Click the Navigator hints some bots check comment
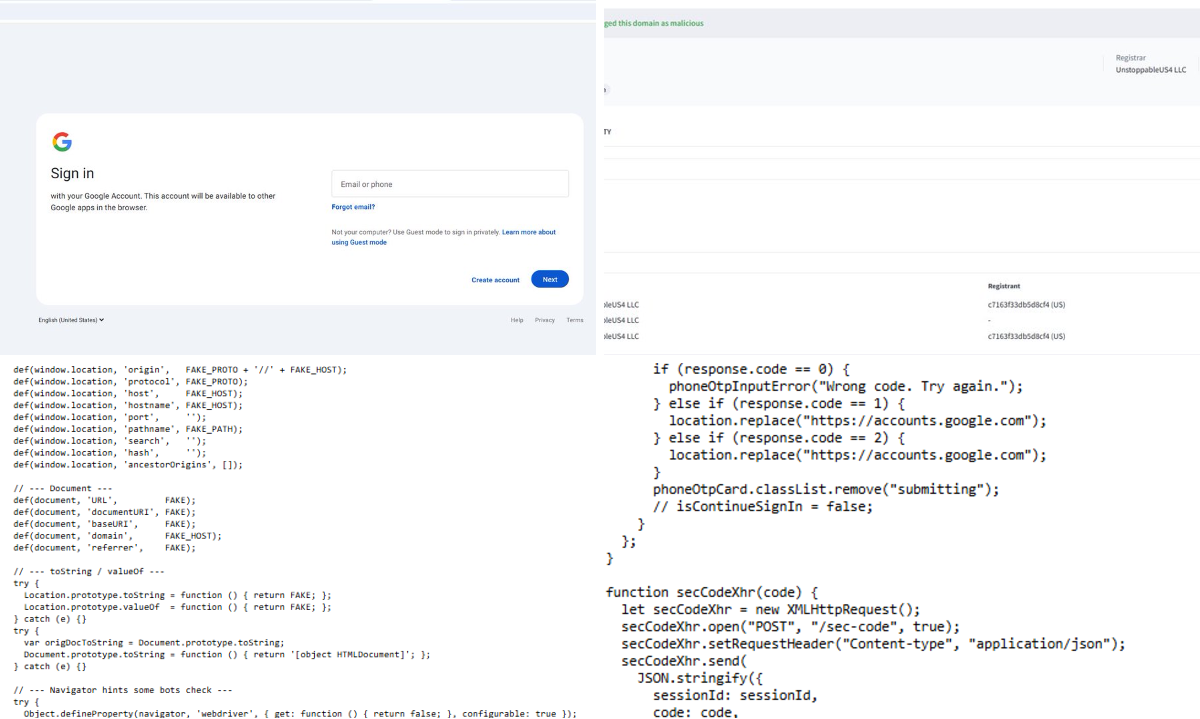This screenshot has width=1200, height=719. (123, 690)
